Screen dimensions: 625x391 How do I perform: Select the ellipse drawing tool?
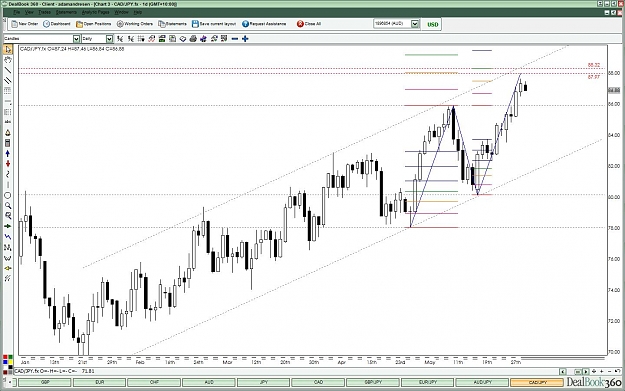click(8, 195)
